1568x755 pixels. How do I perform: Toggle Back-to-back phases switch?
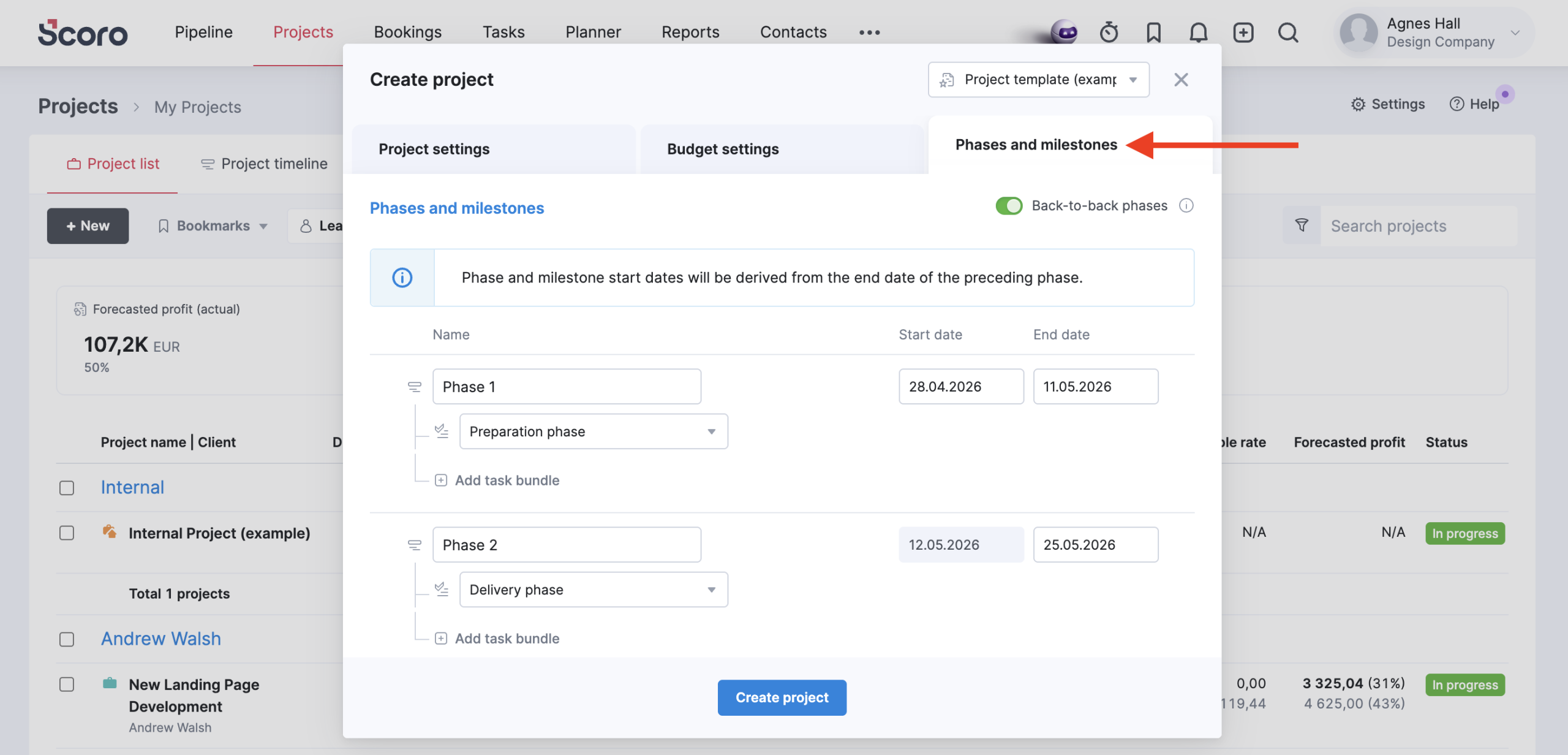click(1009, 206)
